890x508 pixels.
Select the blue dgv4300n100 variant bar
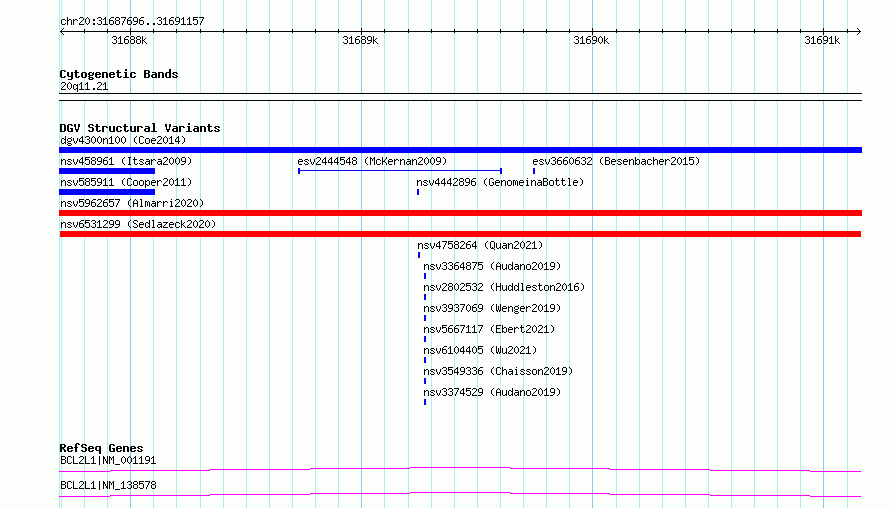[460, 150]
